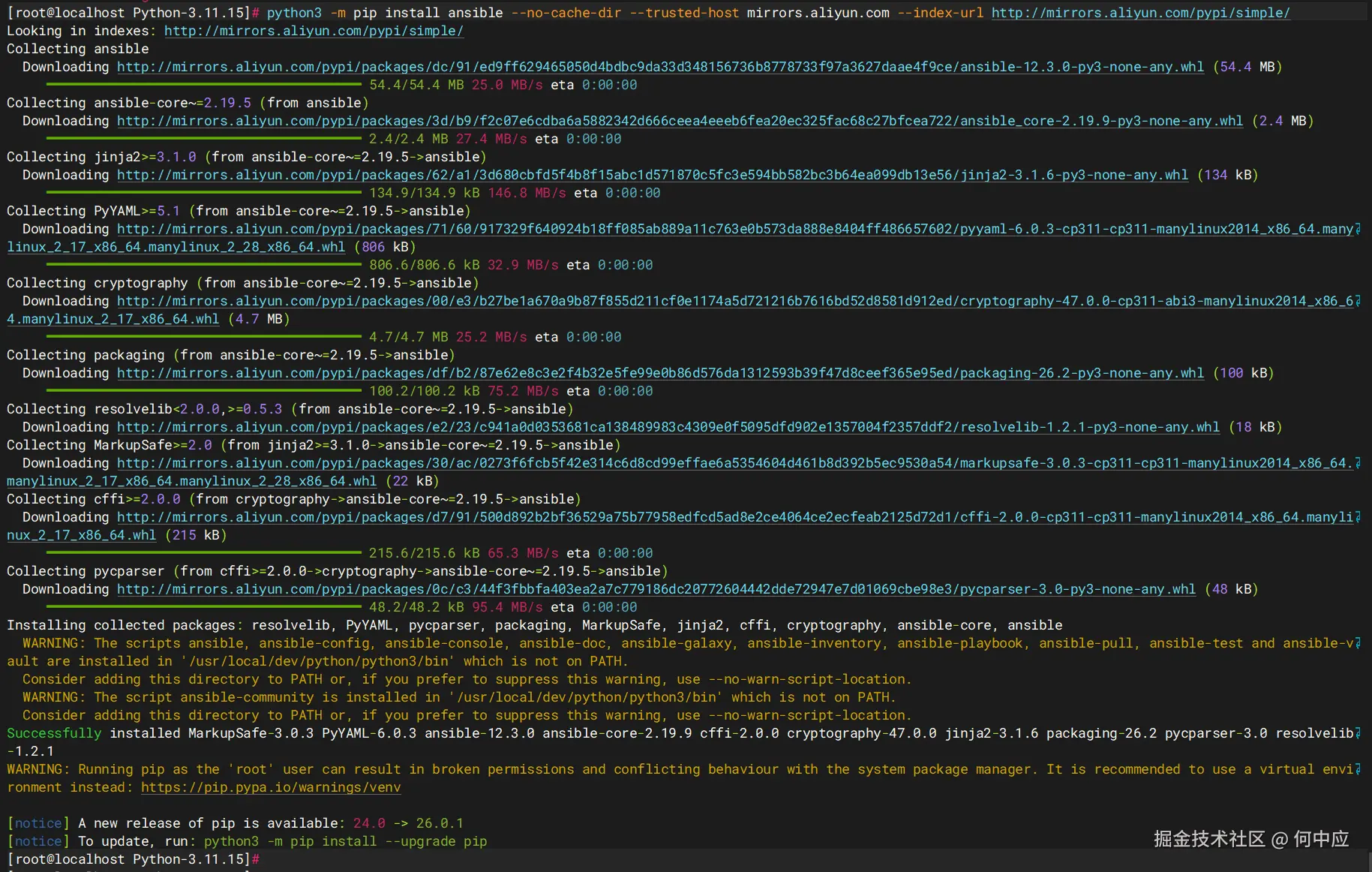
Task: Select the '100.2/100.2 kB' progress value
Action: [x=424, y=391]
